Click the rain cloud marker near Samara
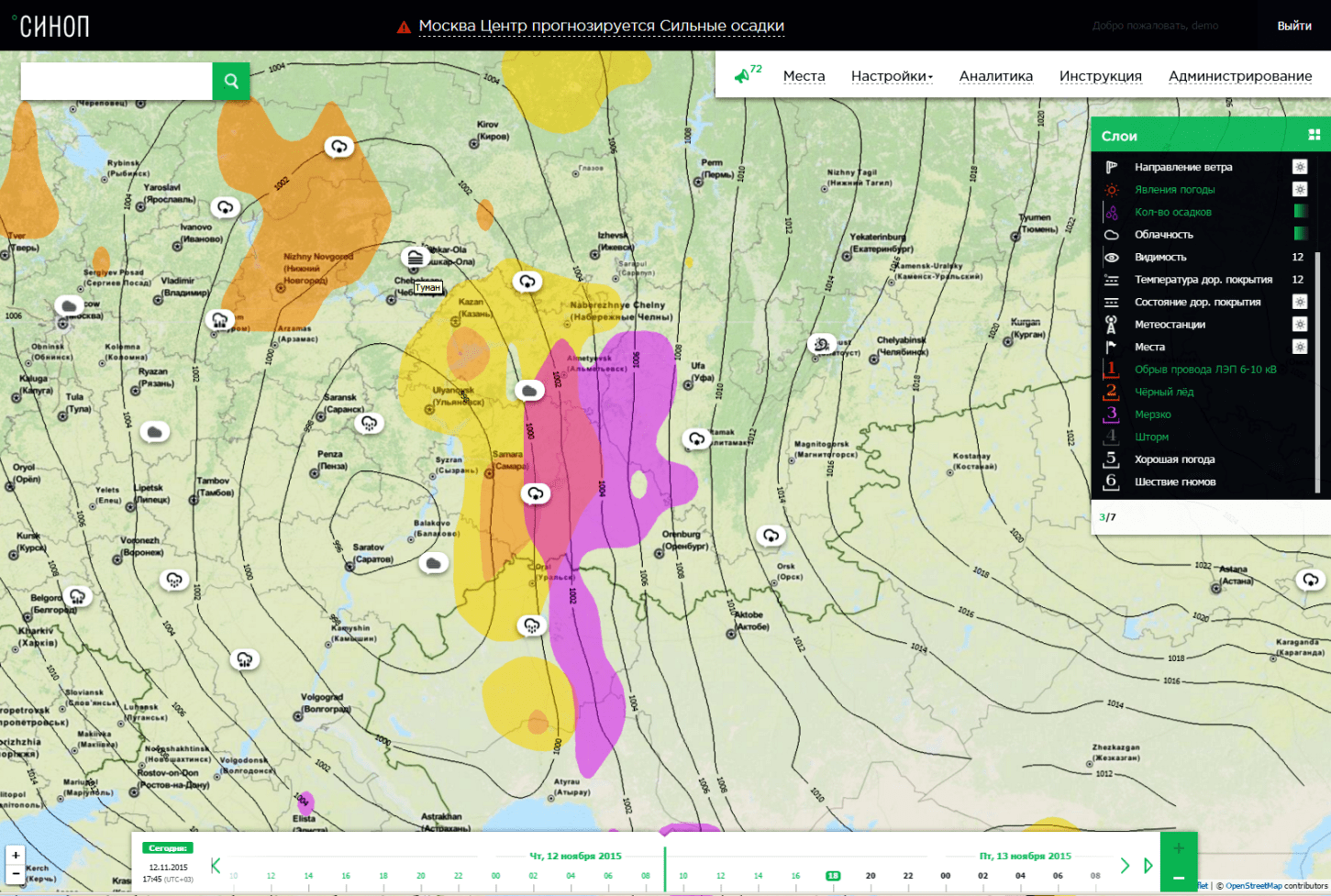Image resolution: width=1331 pixels, height=896 pixels. [536, 493]
